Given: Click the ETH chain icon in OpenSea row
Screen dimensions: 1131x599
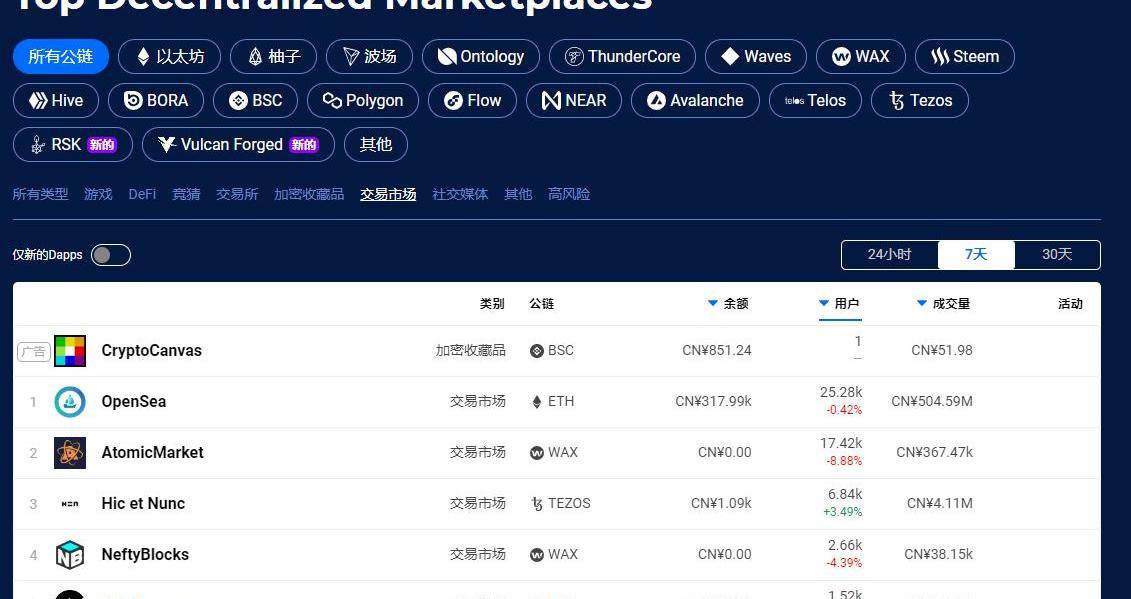Looking at the screenshot, I should [537, 402].
